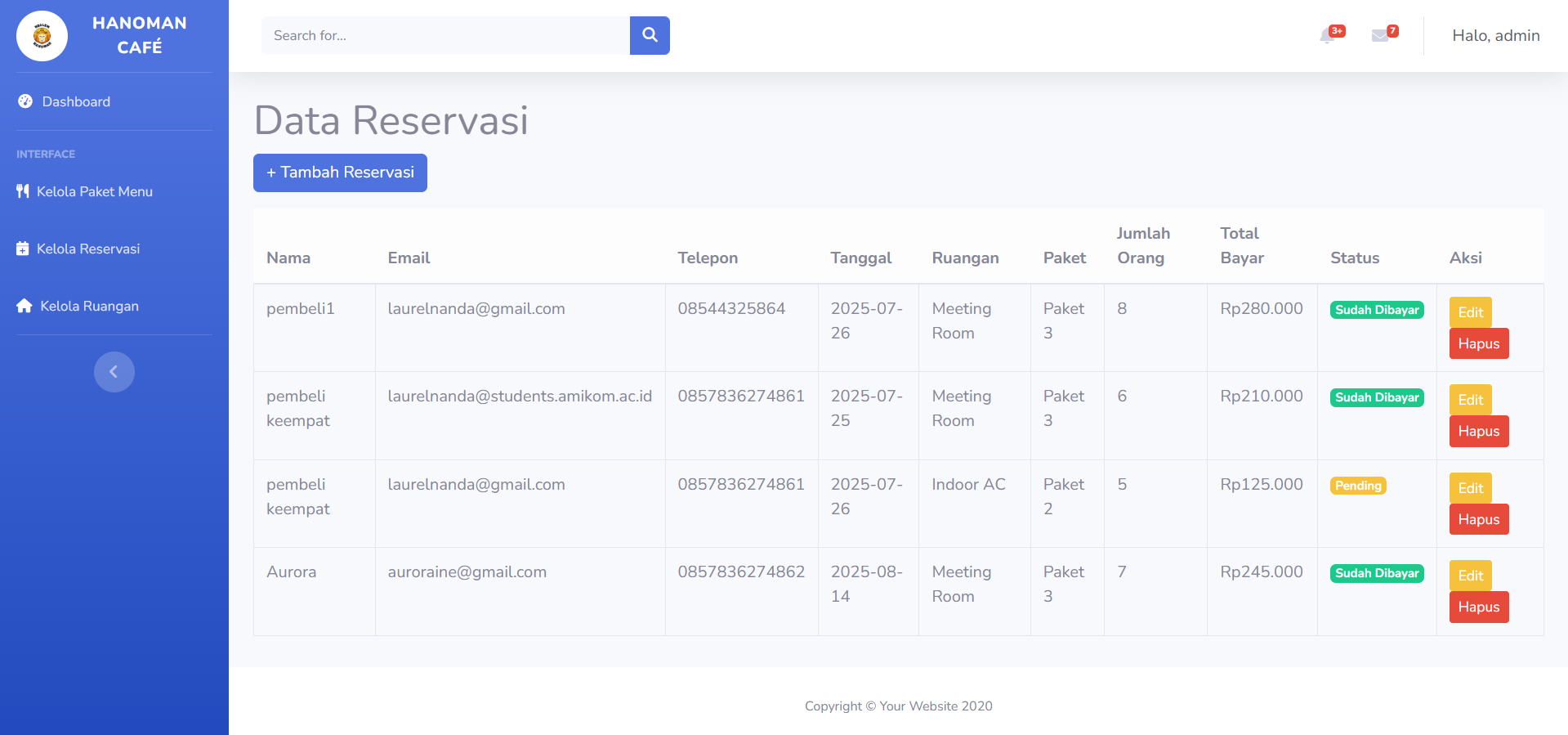This screenshot has width=1568, height=735.
Task: Click Hapus for the Indoor AC reservation
Action: 1478,519
